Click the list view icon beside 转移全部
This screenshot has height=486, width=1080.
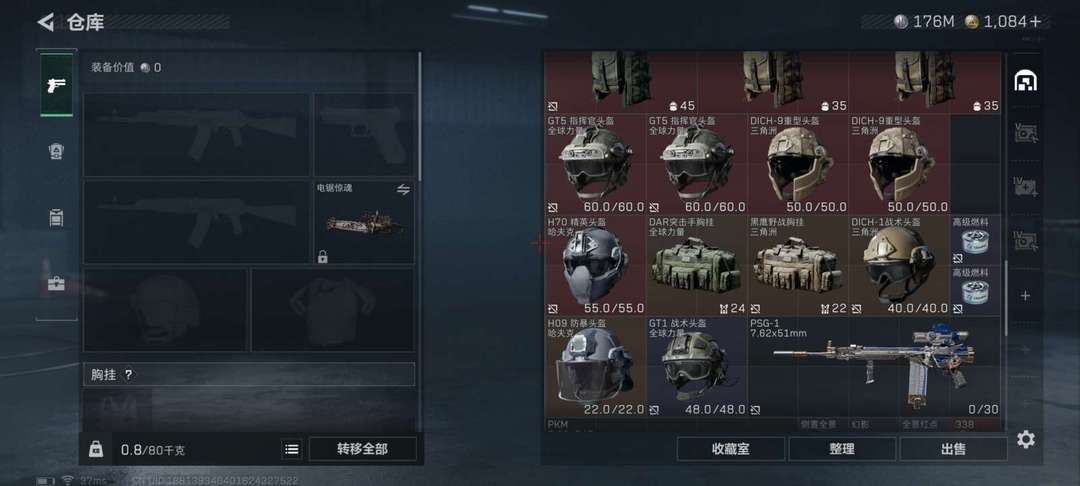(x=292, y=449)
